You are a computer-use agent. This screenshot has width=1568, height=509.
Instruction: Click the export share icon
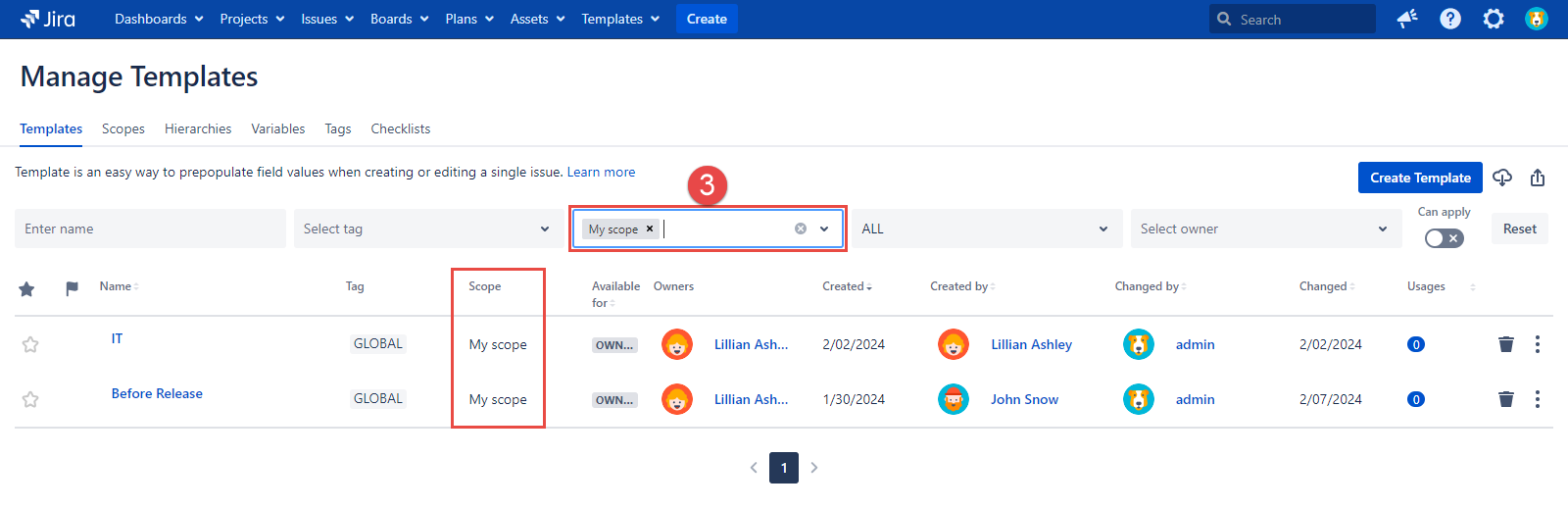(x=1538, y=178)
